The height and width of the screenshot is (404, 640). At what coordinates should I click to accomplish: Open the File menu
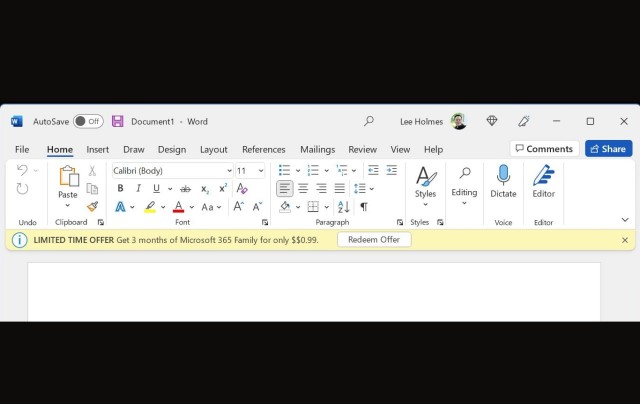click(22, 149)
